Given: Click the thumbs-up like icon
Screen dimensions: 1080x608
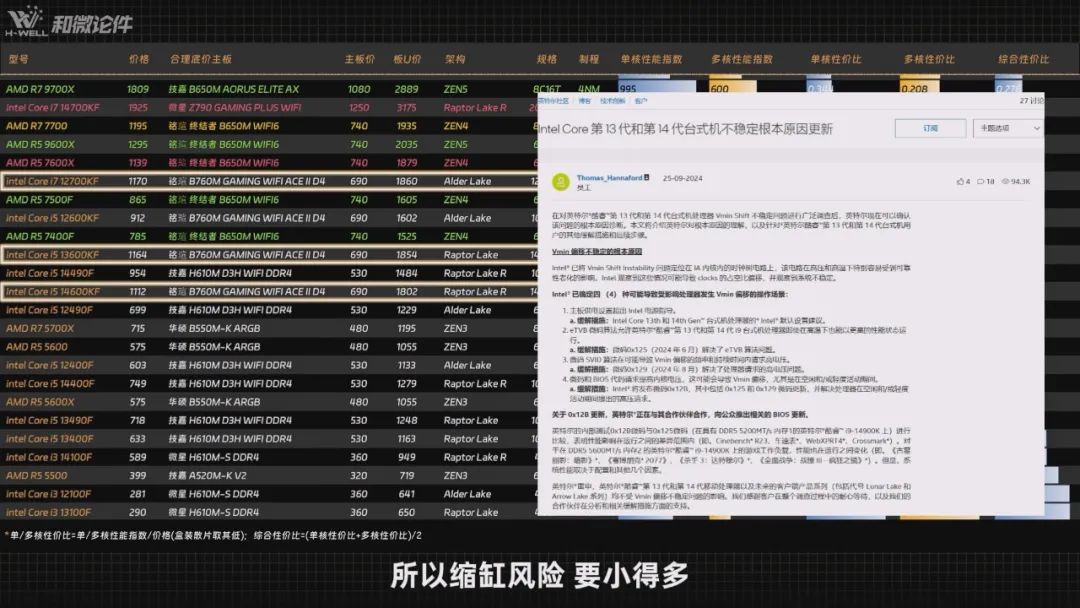Looking at the screenshot, I should 960,182.
